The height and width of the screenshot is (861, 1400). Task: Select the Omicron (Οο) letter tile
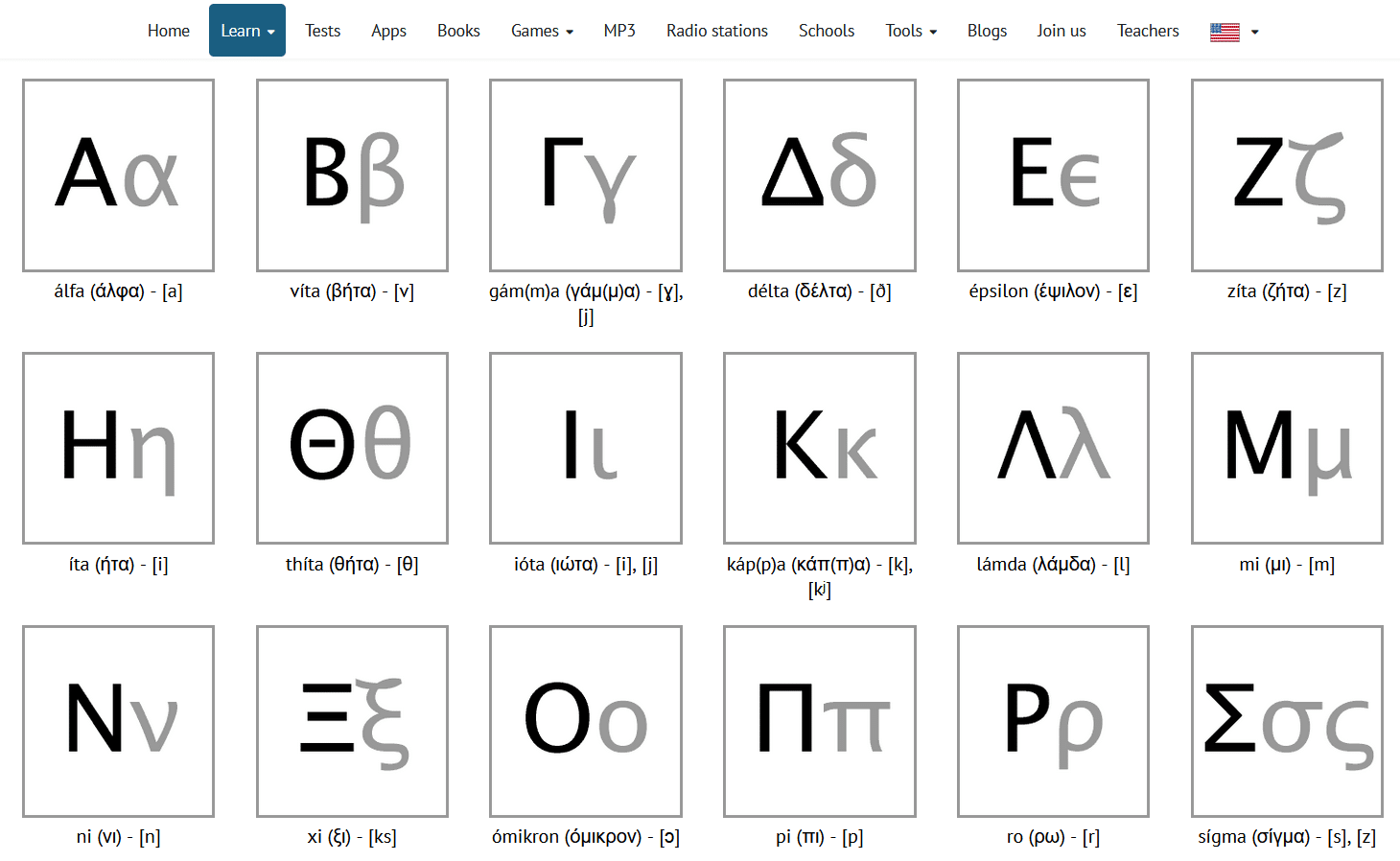point(586,721)
